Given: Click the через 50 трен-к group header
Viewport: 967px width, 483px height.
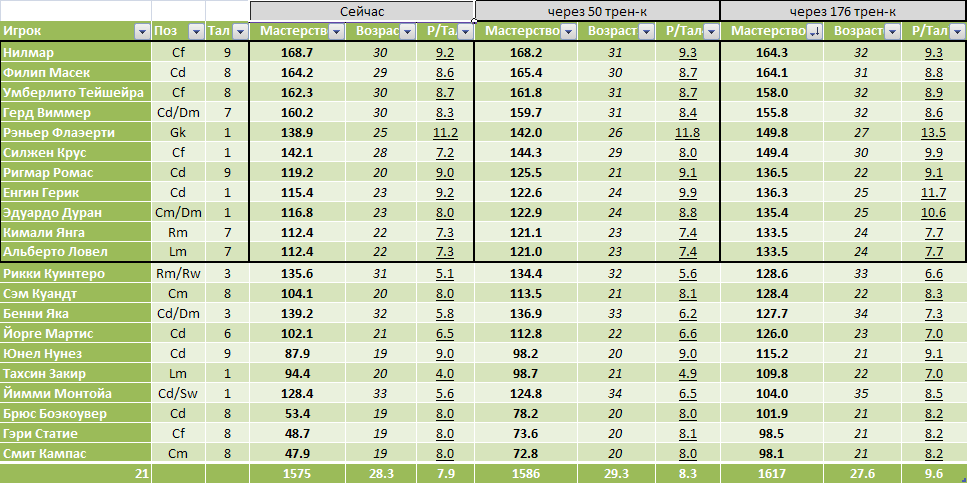Looking at the screenshot, I should (597, 11).
